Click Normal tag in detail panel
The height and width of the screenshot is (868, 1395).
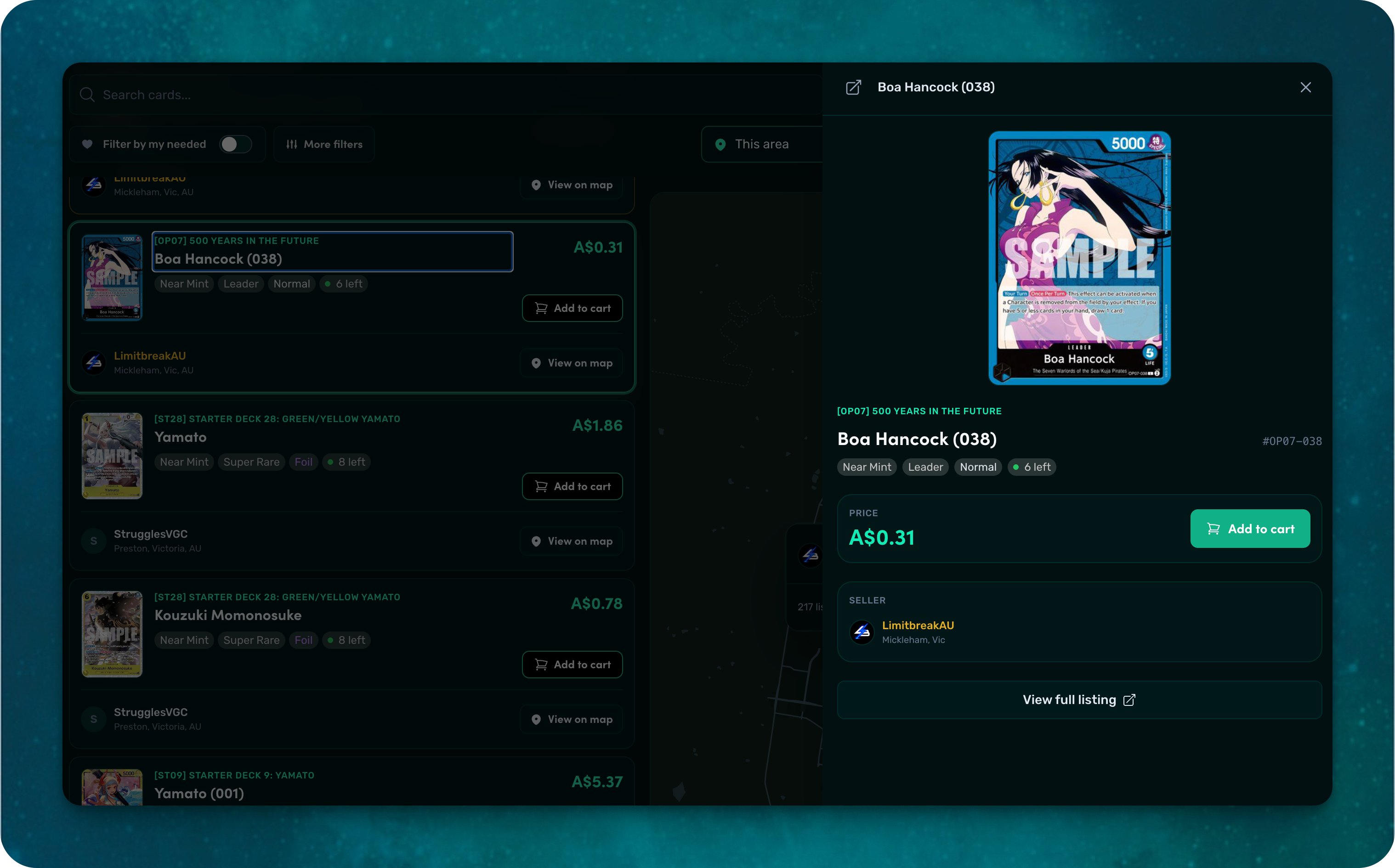tap(978, 467)
